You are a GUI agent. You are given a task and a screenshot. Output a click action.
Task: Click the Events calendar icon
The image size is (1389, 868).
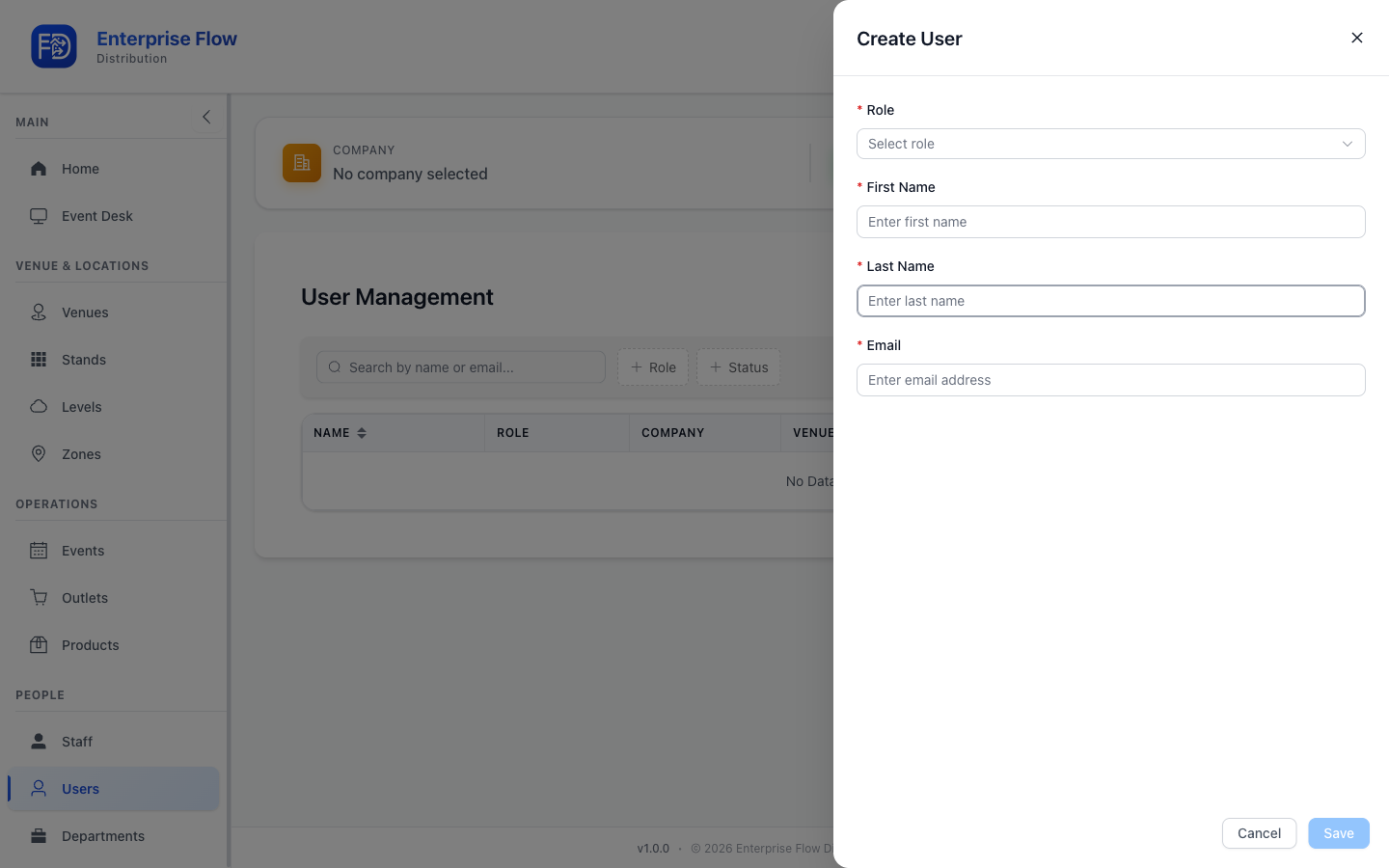pos(39,551)
